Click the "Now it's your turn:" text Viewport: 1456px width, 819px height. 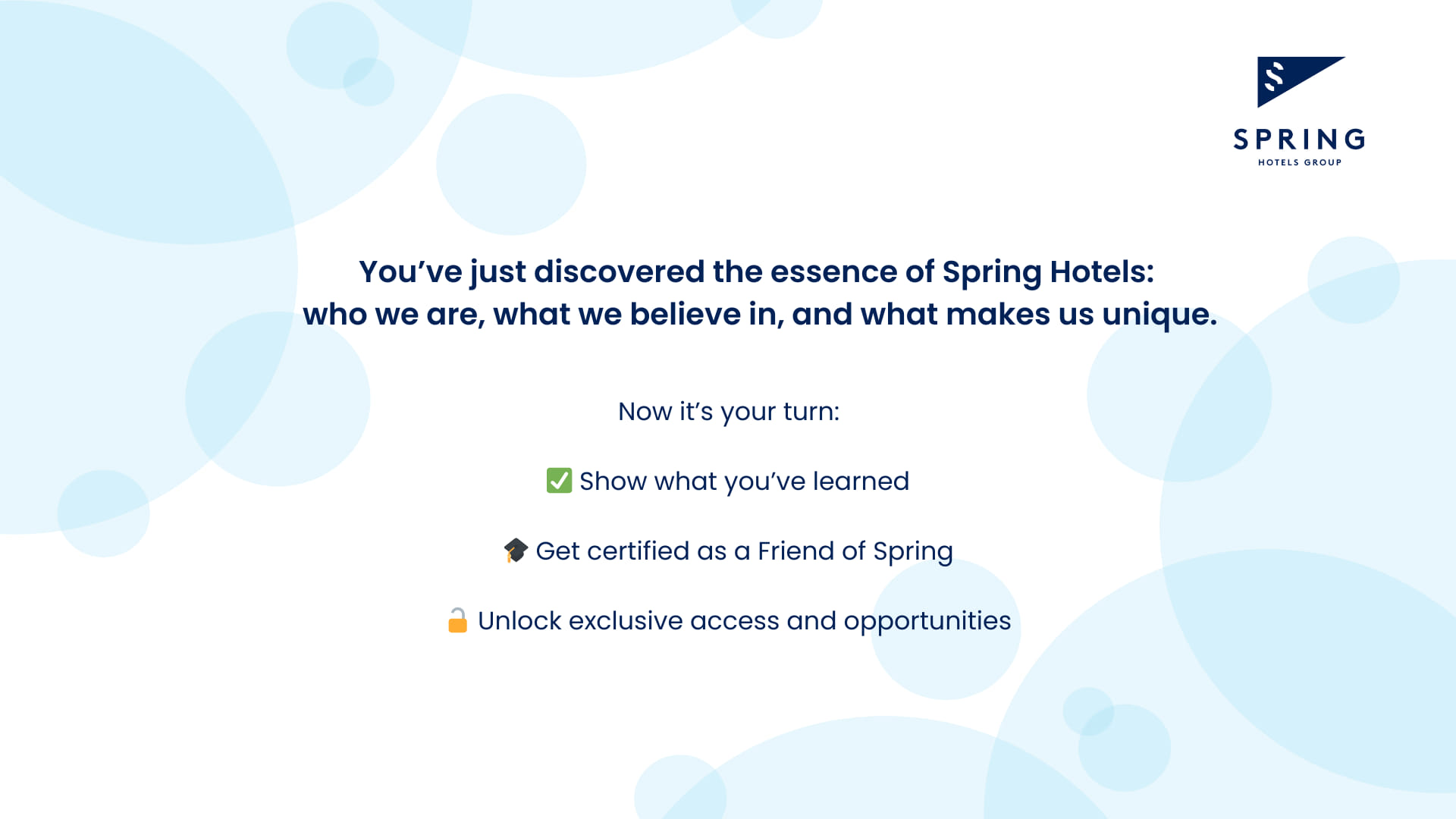pyautogui.click(x=729, y=412)
